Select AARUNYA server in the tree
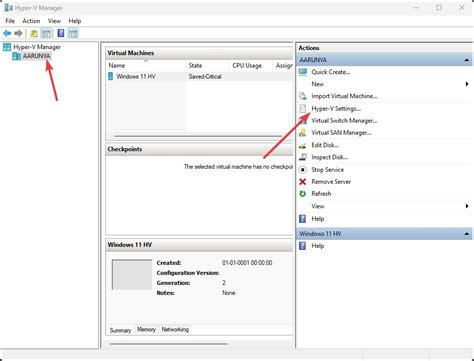 [37, 56]
